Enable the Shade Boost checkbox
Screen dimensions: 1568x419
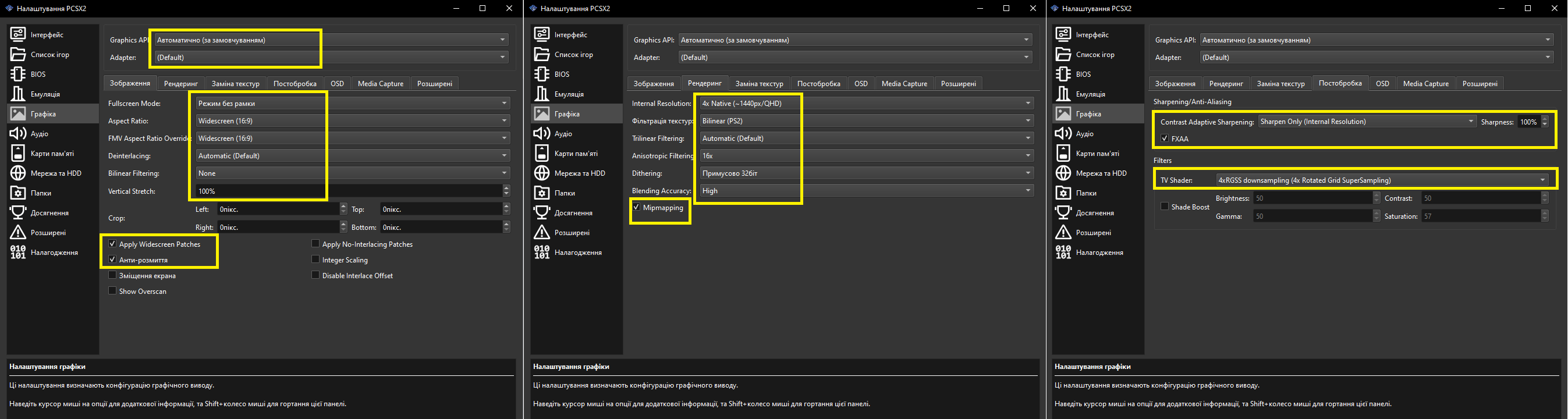pyautogui.click(x=1165, y=207)
